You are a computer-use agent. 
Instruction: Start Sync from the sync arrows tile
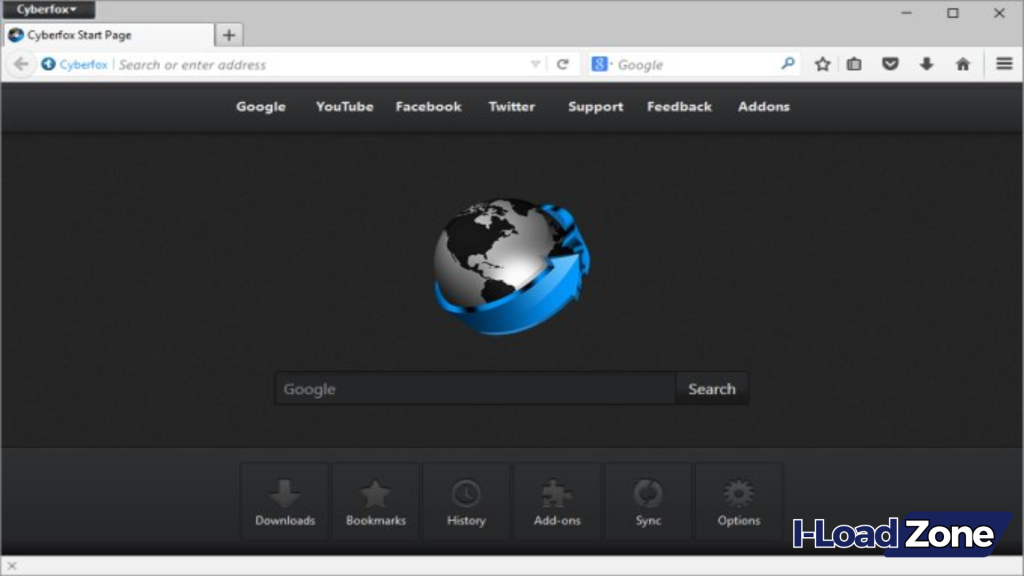point(648,500)
